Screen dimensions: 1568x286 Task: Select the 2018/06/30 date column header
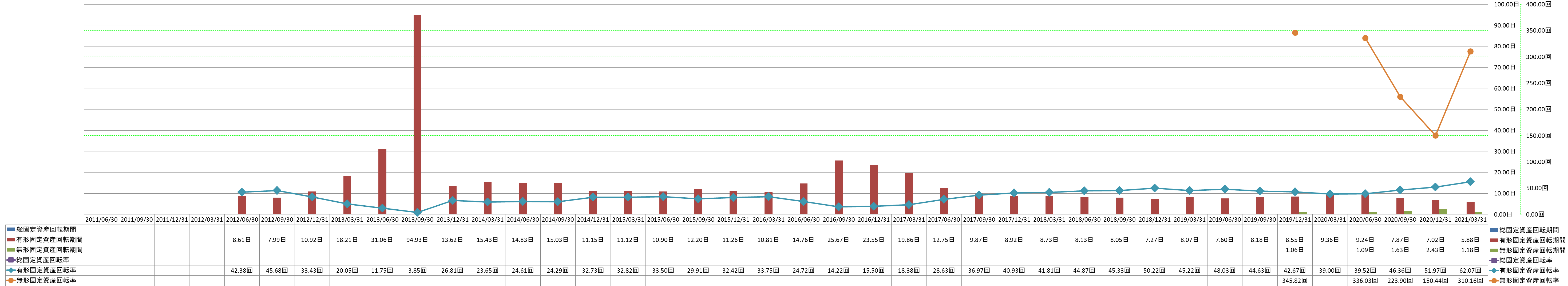click(1085, 220)
